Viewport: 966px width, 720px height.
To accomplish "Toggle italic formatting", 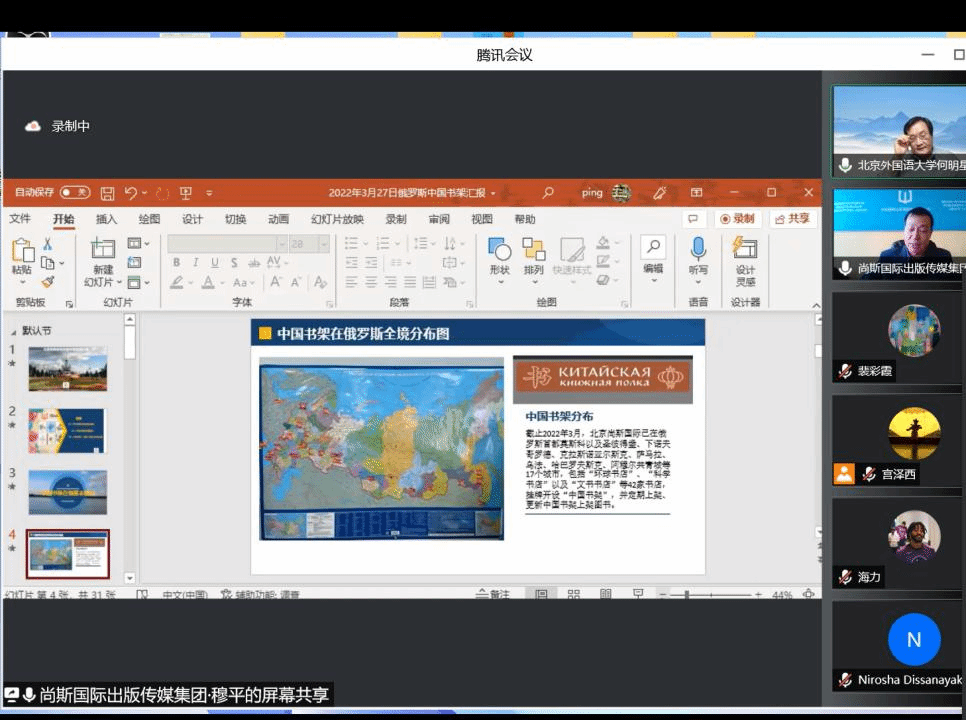I will pyautogui.click(x=195, y=262).
